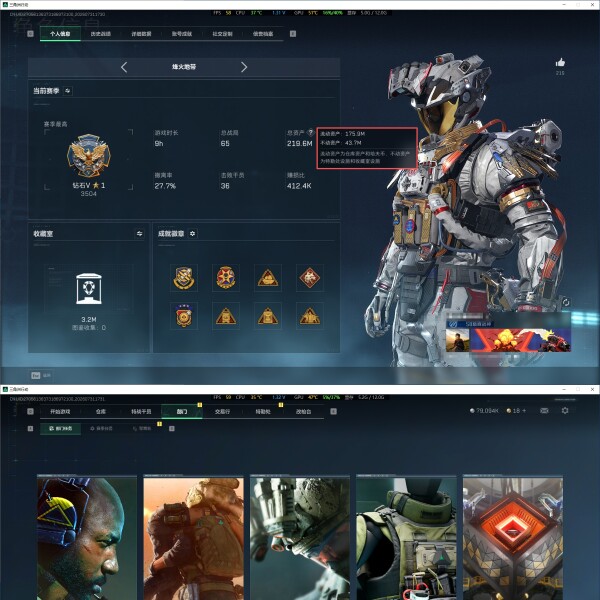The width and height of the screenshot is (600, 600).
Task: Select the highlighted 部门 tab
Action: click(x=182, y=411)
